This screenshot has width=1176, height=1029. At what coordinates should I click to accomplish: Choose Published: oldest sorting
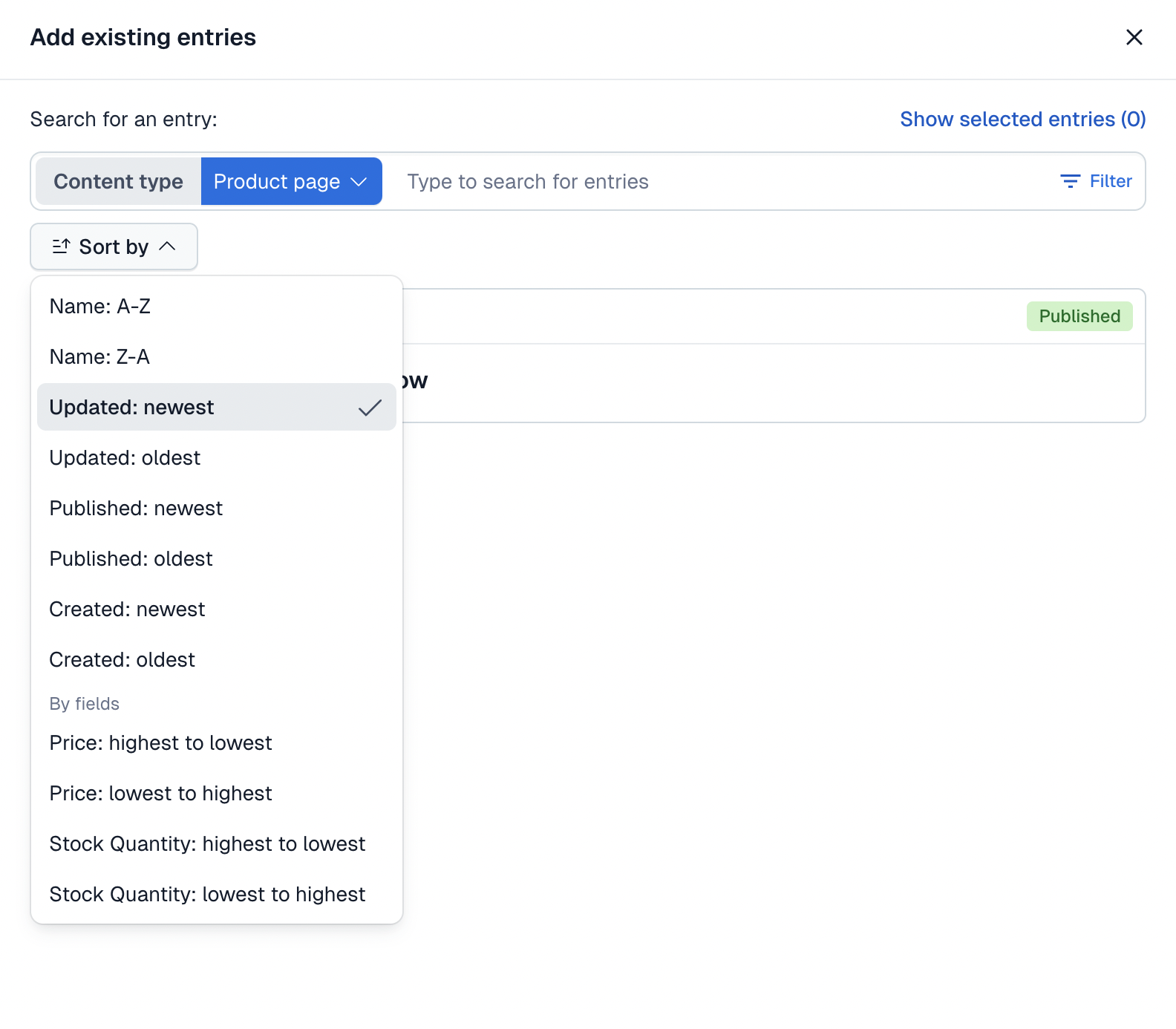(x=131, y=559)
